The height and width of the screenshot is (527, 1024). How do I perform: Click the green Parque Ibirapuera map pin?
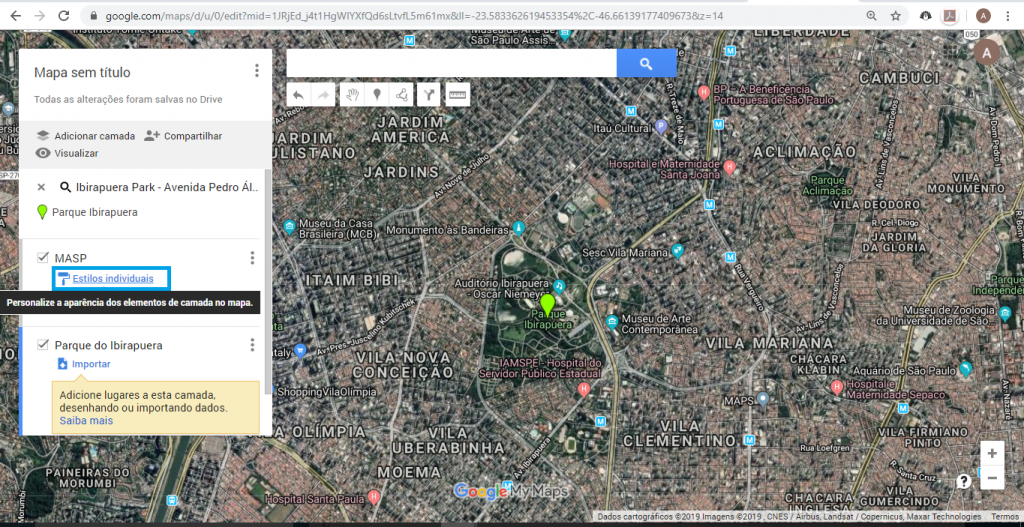click(x=547, y=305)
